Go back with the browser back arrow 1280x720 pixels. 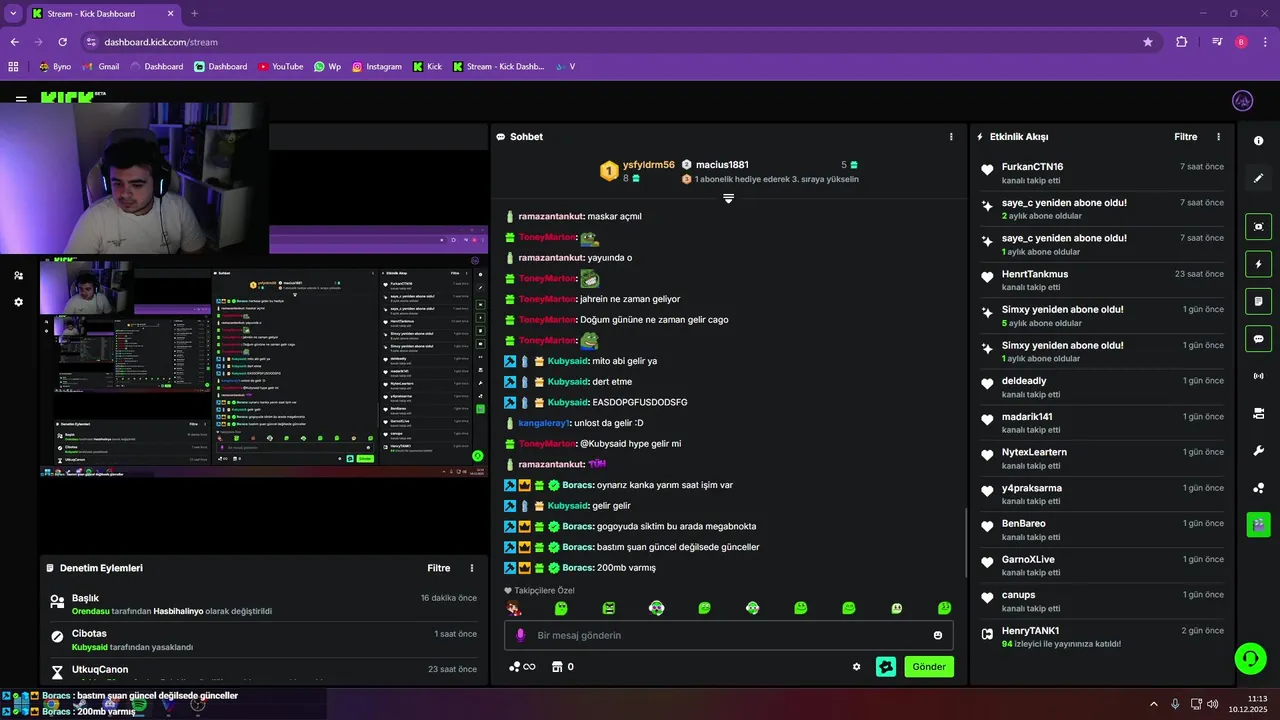pyautogui.click(x=14, y=42)
